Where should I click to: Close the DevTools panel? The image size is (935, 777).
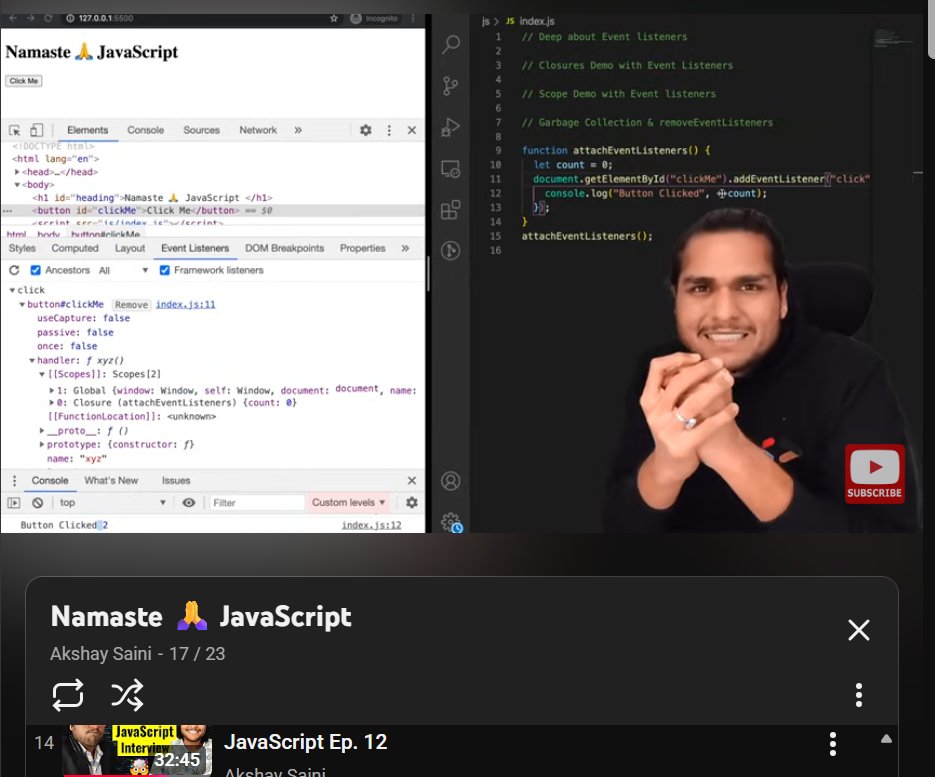(x=411, y=130)
